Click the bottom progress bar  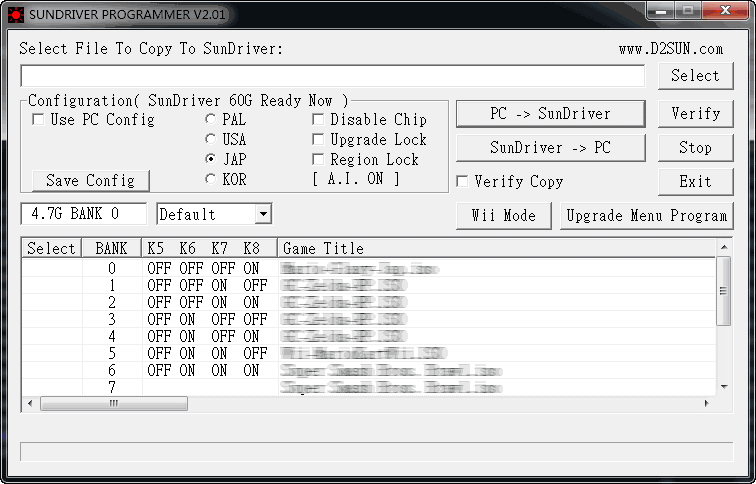tap(376, 452)
